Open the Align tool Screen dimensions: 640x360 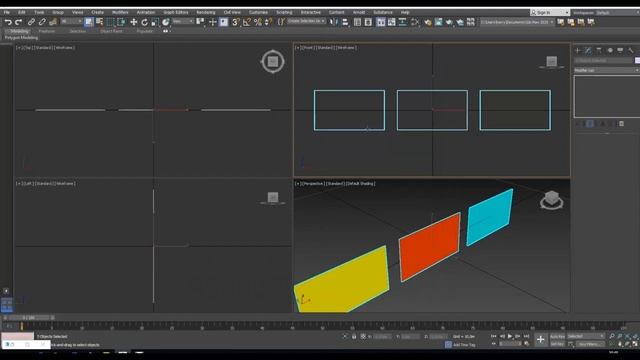[x=345, y=22]
